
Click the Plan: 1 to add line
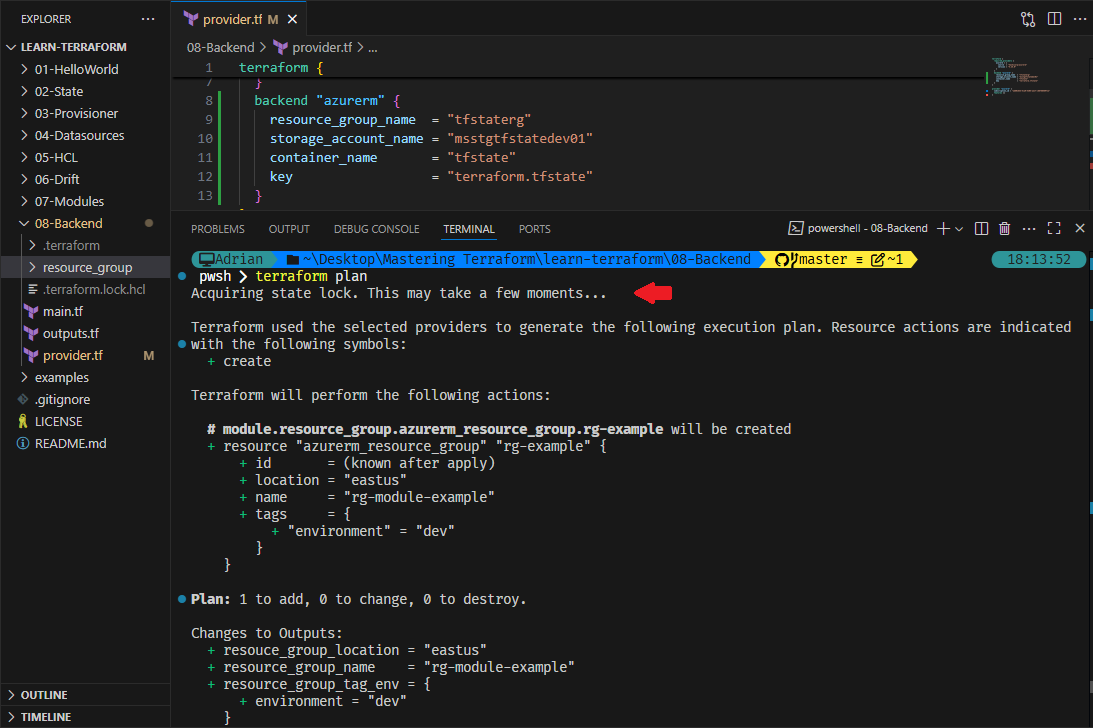(x=358, y=599)
